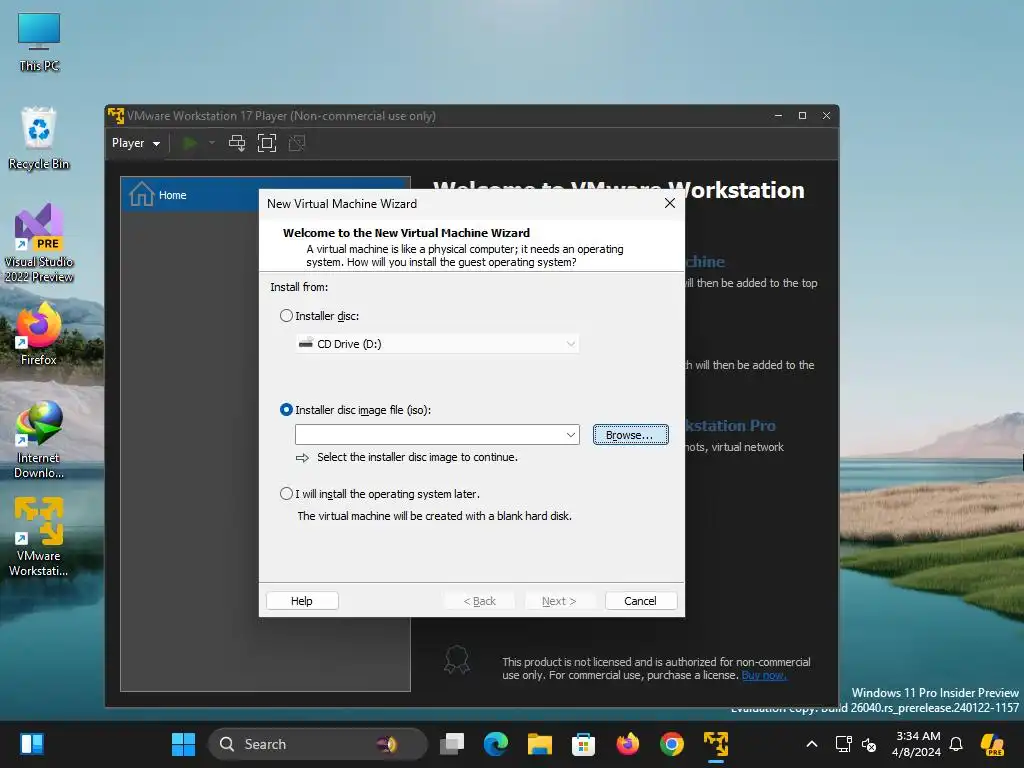Click the VMware window title bar logo
The width and height of the screenshot is (1024, 768).
point(116,116)
